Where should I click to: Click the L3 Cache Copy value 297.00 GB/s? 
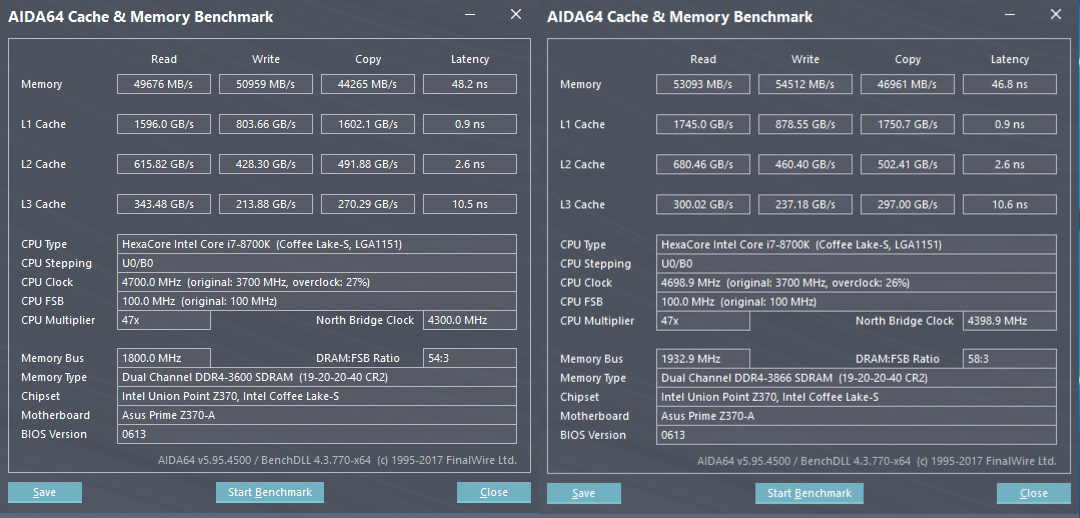point(907,205)
